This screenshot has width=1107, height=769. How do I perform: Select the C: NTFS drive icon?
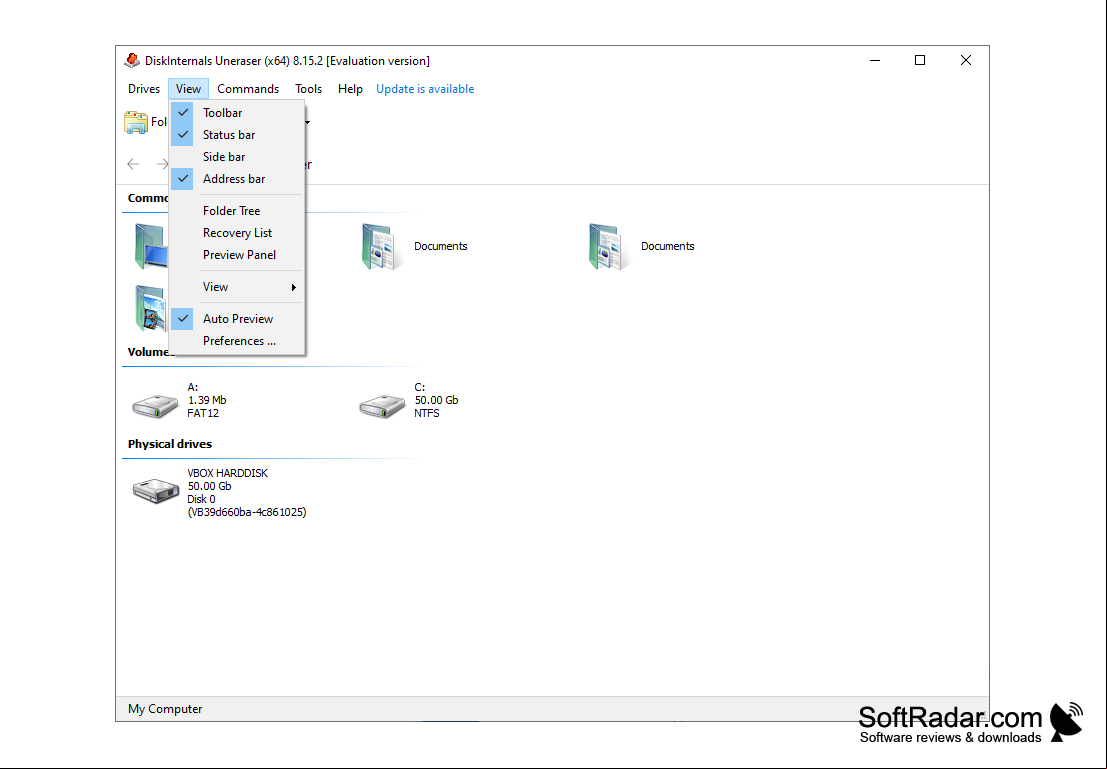(x=382, y=405)
